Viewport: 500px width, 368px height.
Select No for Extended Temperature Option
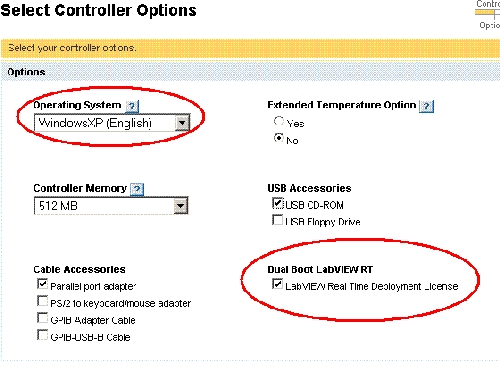pyautogui.click(x=279, y=137)
